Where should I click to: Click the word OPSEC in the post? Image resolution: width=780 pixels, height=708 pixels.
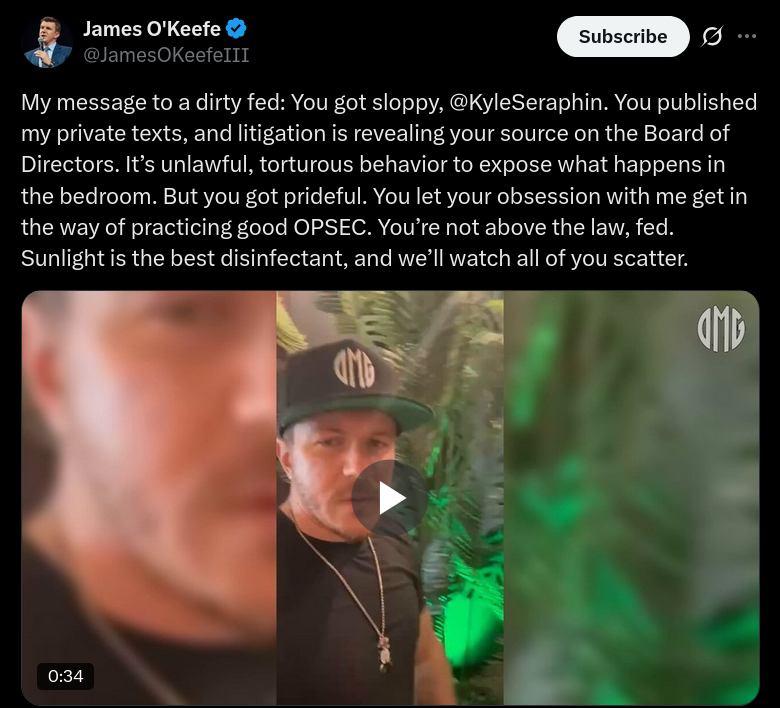[x=332, y=227]
